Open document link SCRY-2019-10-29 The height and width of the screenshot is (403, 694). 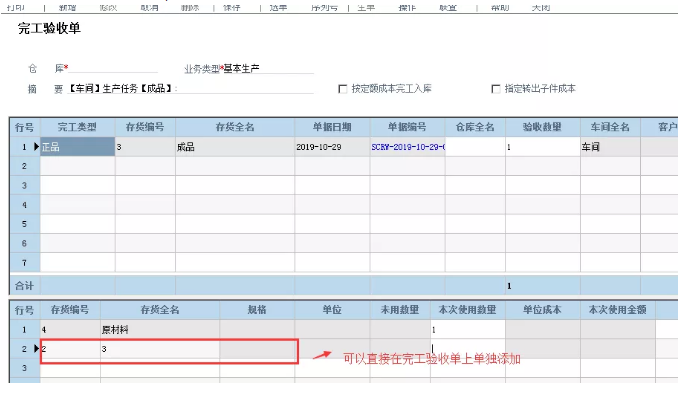[408, 147]
